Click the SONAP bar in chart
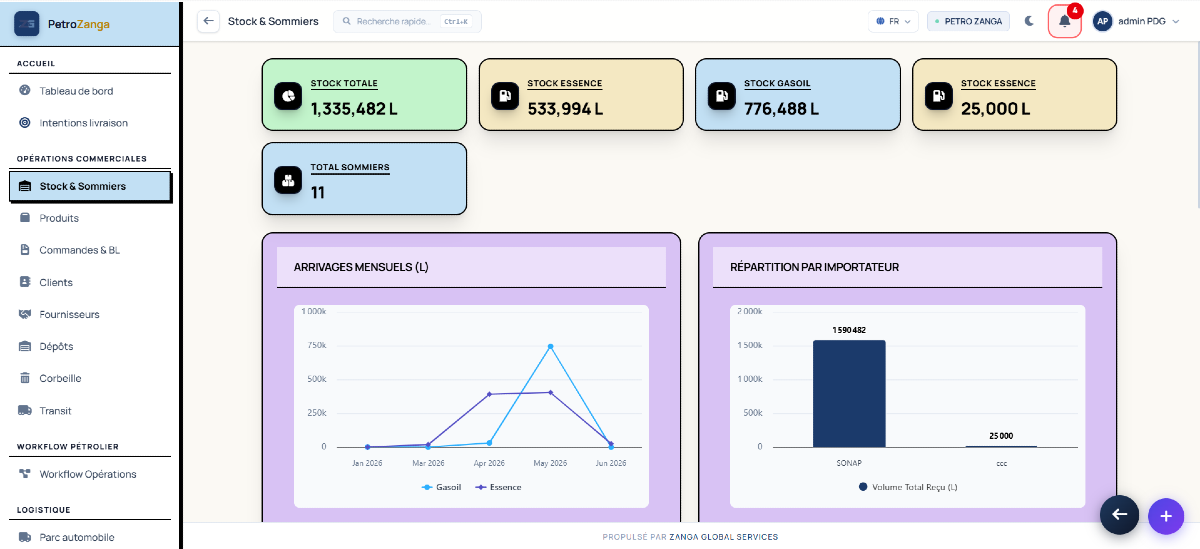The height and width of the screenshot is (549, 1200). (849, 393)
